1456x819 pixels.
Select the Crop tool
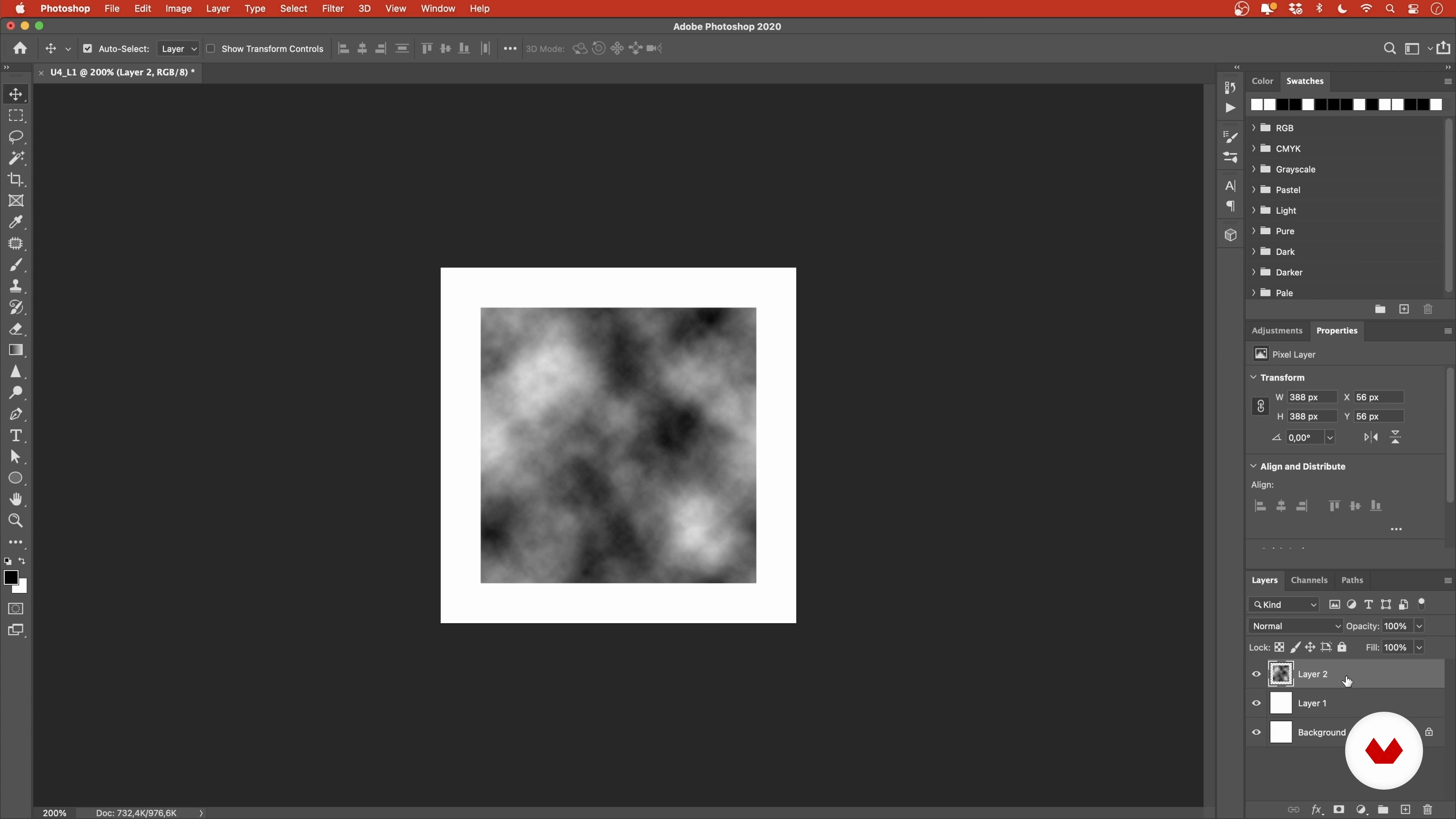click(16, 180)
